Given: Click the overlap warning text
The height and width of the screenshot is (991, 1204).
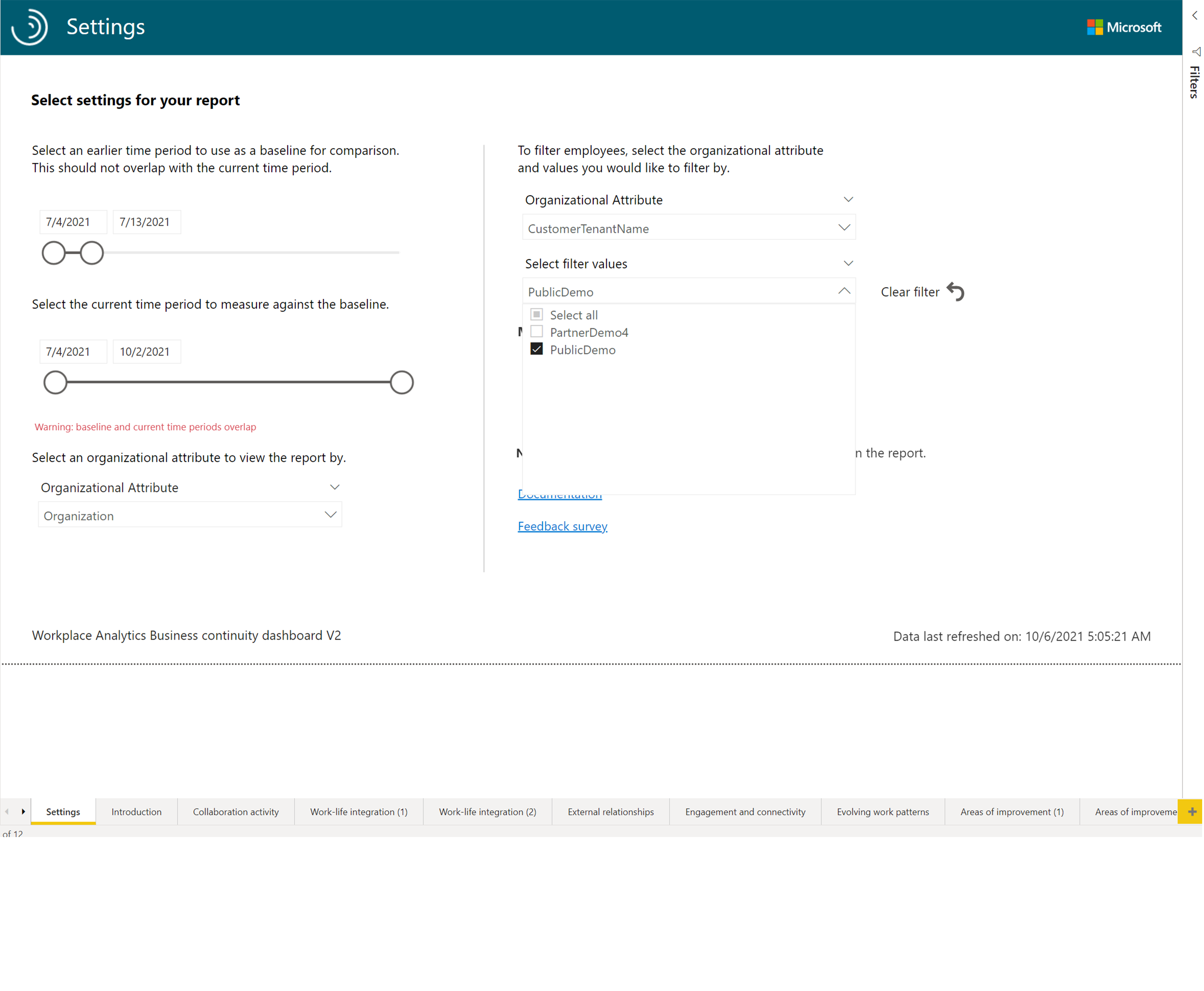Looking at the screenshot, I should 145,427.
